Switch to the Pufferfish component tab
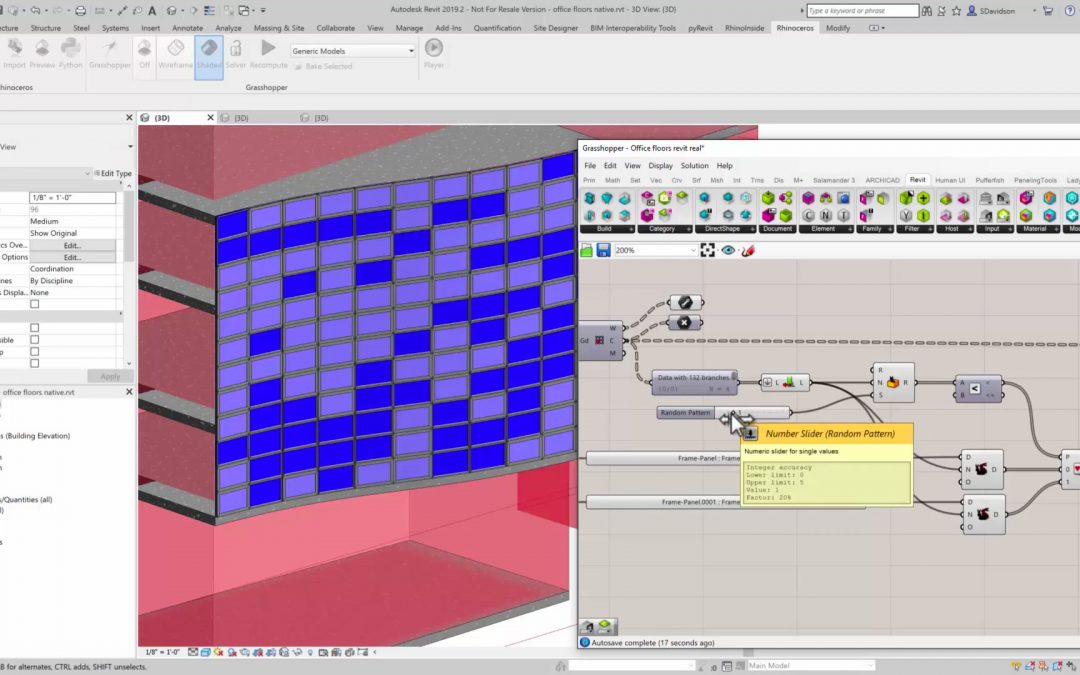 (990, 180)
